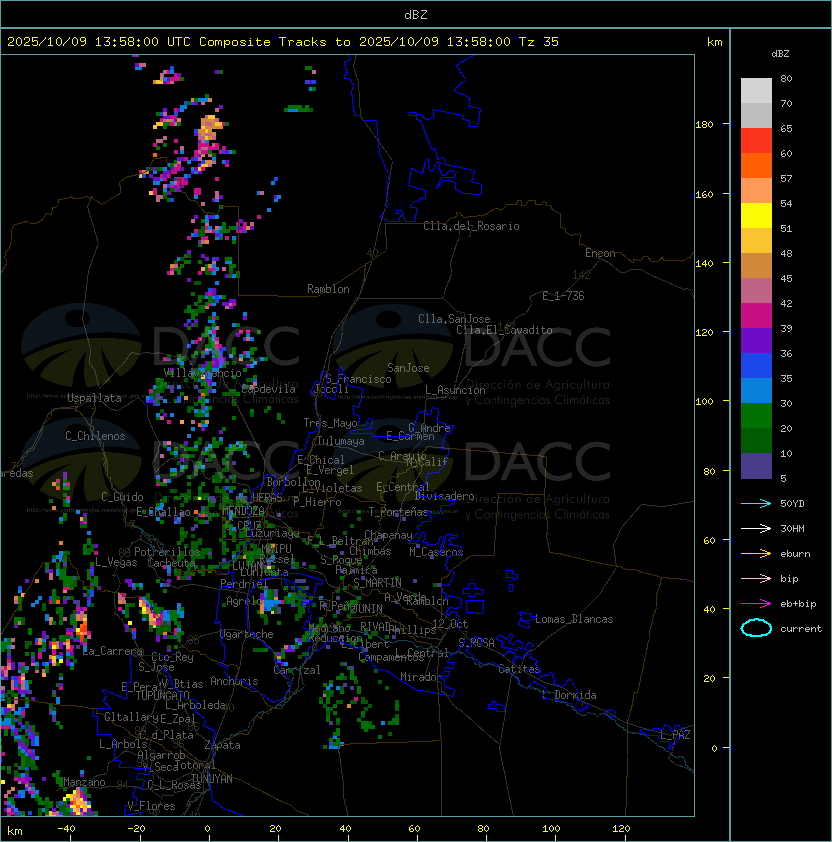Viewport: 832px width, 842px height.
Task: Select the bright green 20–30 dBZ swatch
Action: (x=756, y=416)
